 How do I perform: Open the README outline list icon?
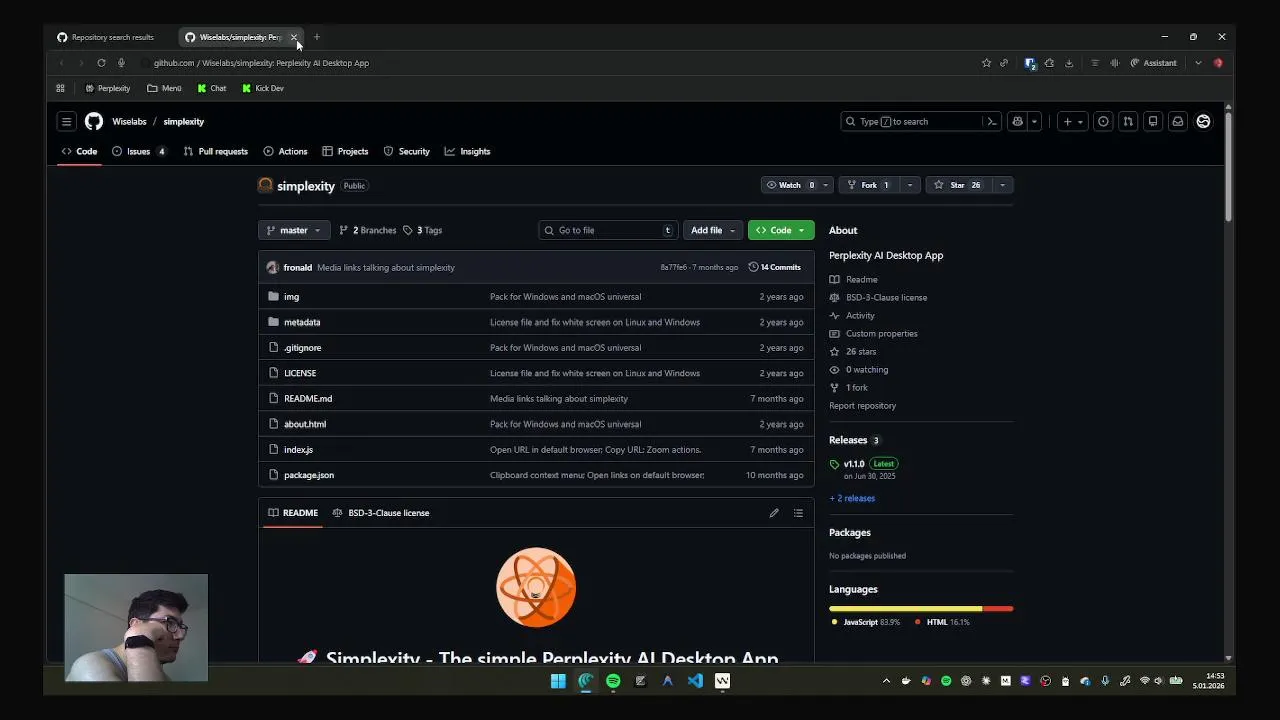click(x=798, y=513)
